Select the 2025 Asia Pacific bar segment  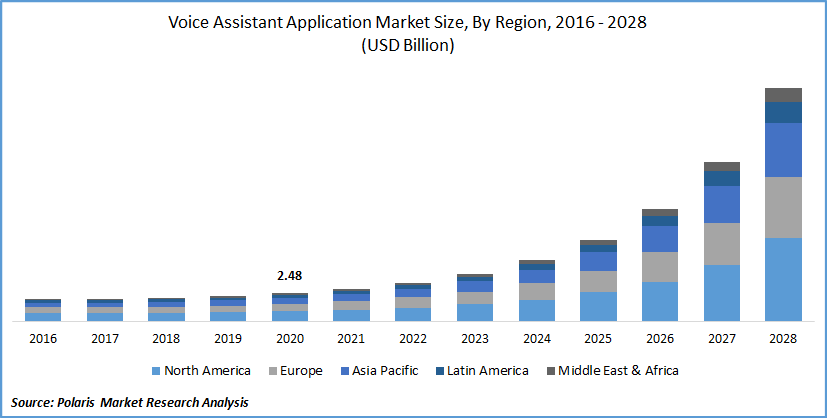point(598,261)
